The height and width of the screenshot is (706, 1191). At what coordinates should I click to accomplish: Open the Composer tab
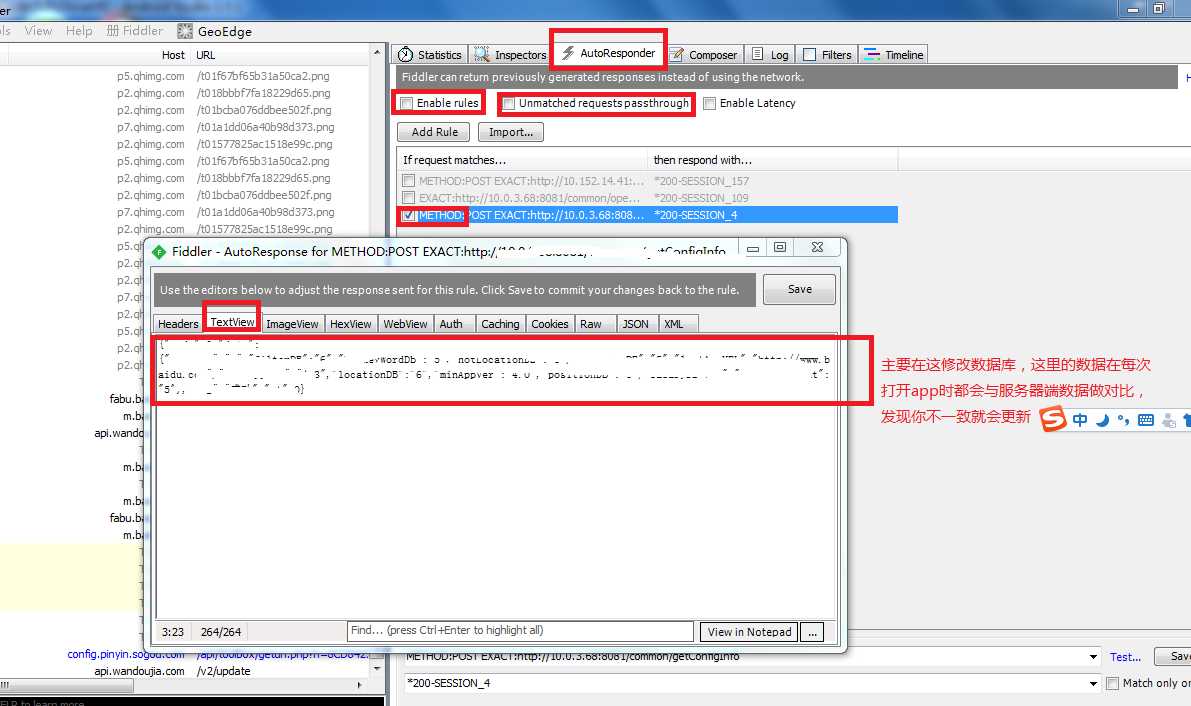point(703,55)
